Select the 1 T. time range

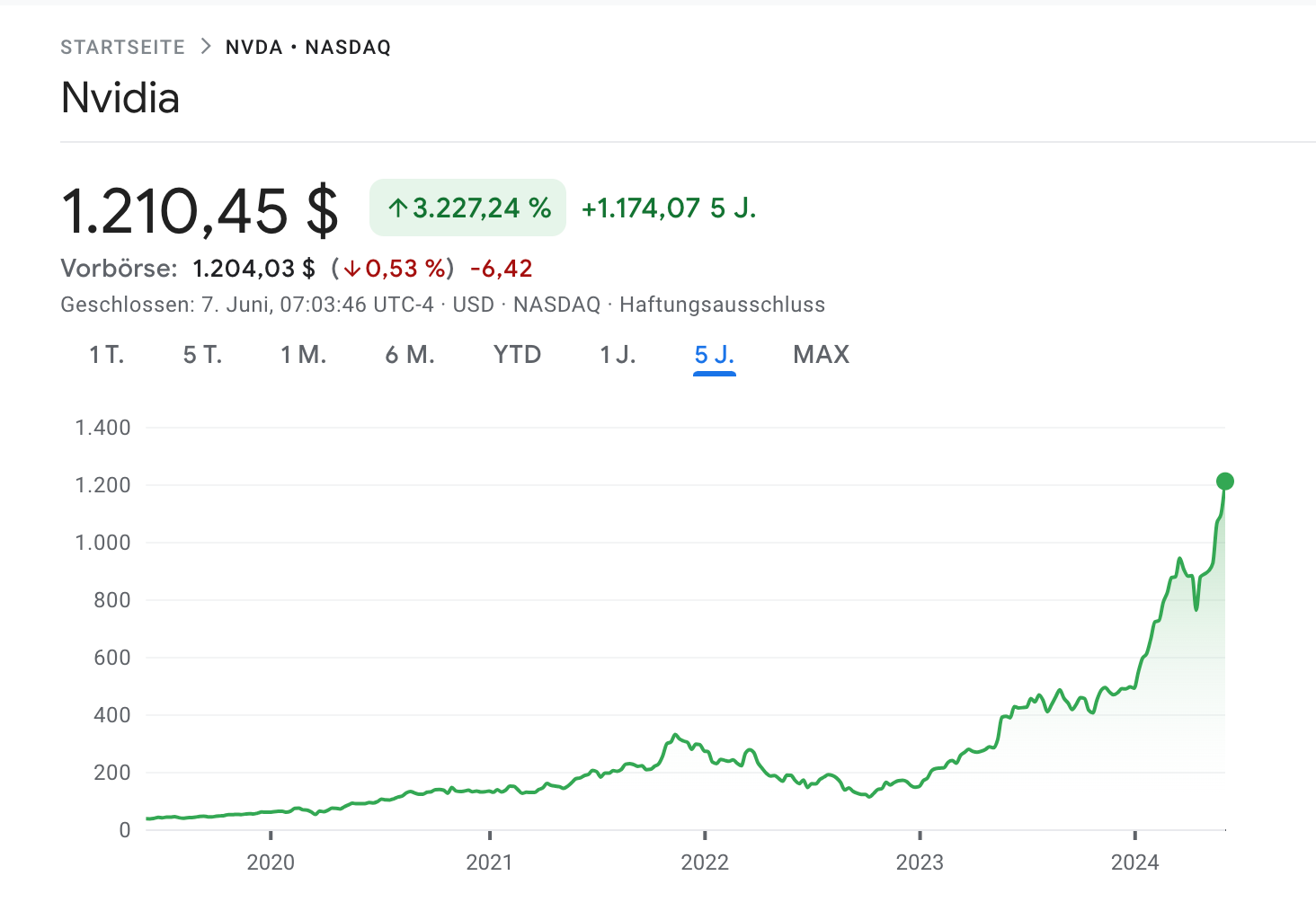coord(106,355)
